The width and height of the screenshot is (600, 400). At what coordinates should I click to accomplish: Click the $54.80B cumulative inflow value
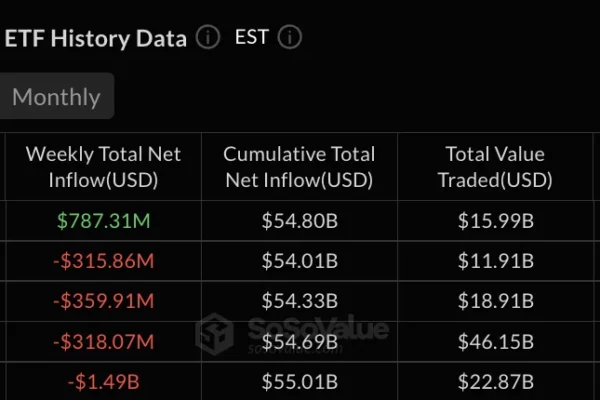click(299, 222)
